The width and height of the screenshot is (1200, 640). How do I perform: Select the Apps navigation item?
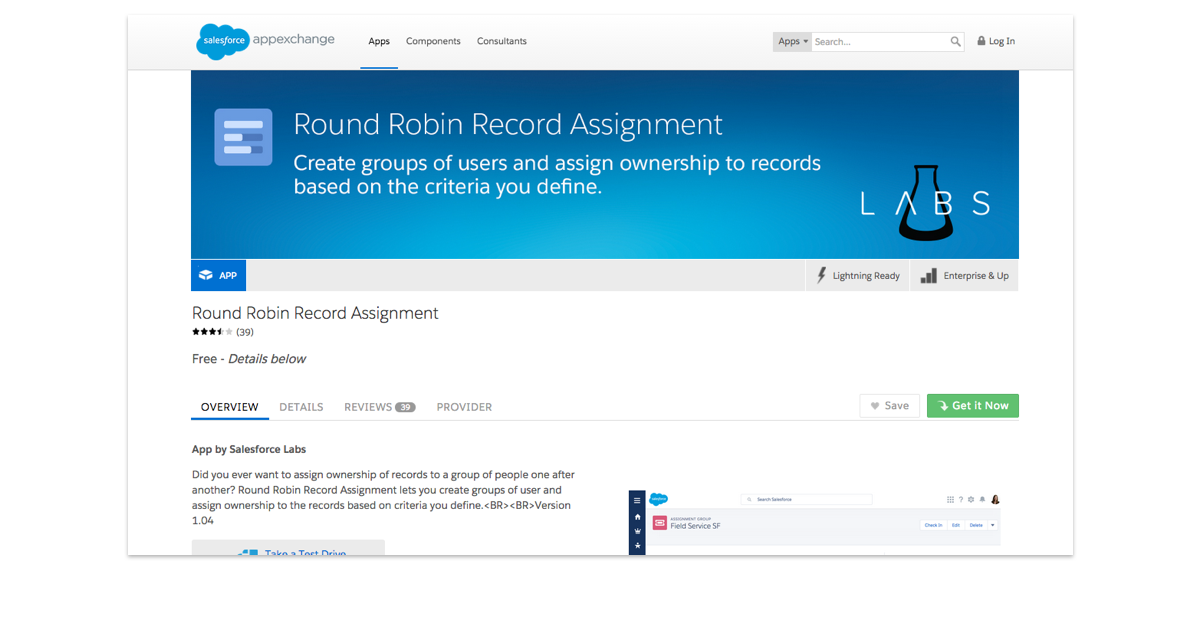click(379, 42)
